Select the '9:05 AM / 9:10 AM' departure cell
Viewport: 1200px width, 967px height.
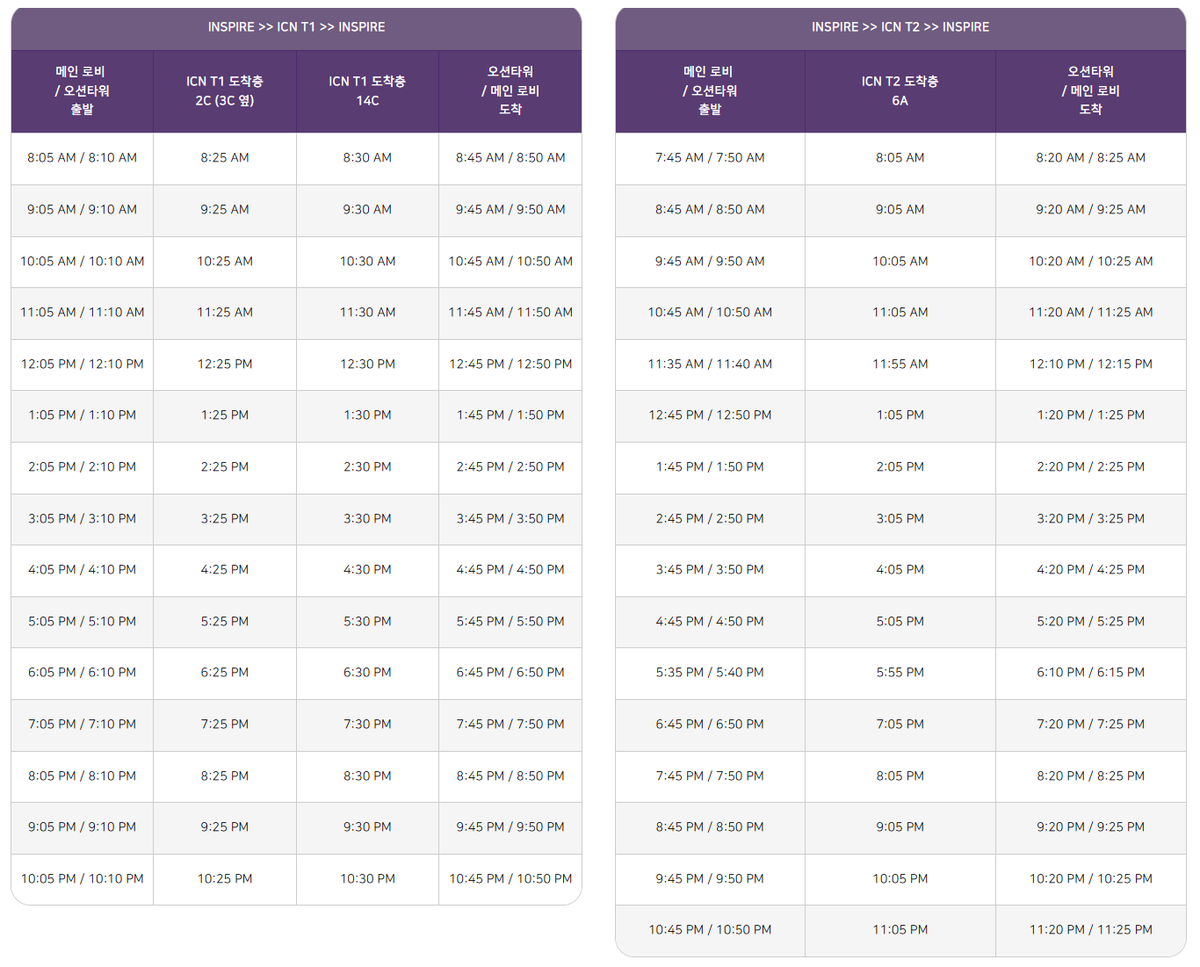[x=82, y=210]
